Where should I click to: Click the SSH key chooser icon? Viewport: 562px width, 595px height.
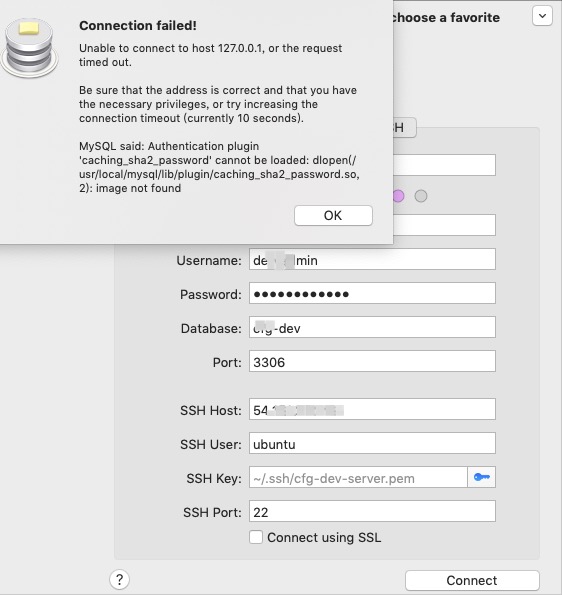pos(481,477)
